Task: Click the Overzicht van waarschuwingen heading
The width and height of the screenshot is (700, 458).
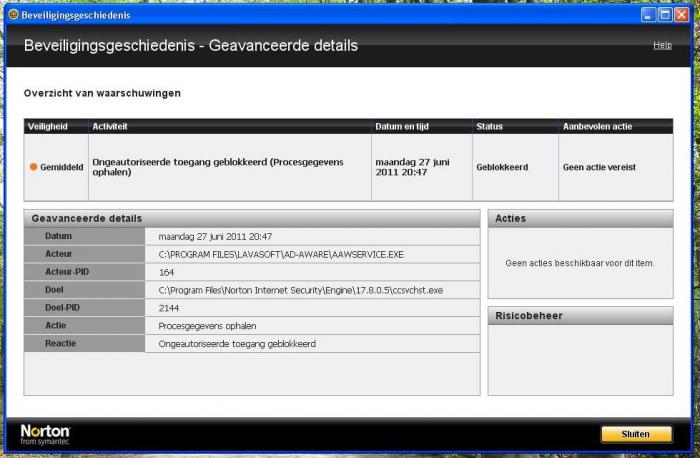Action: point(102,93)
